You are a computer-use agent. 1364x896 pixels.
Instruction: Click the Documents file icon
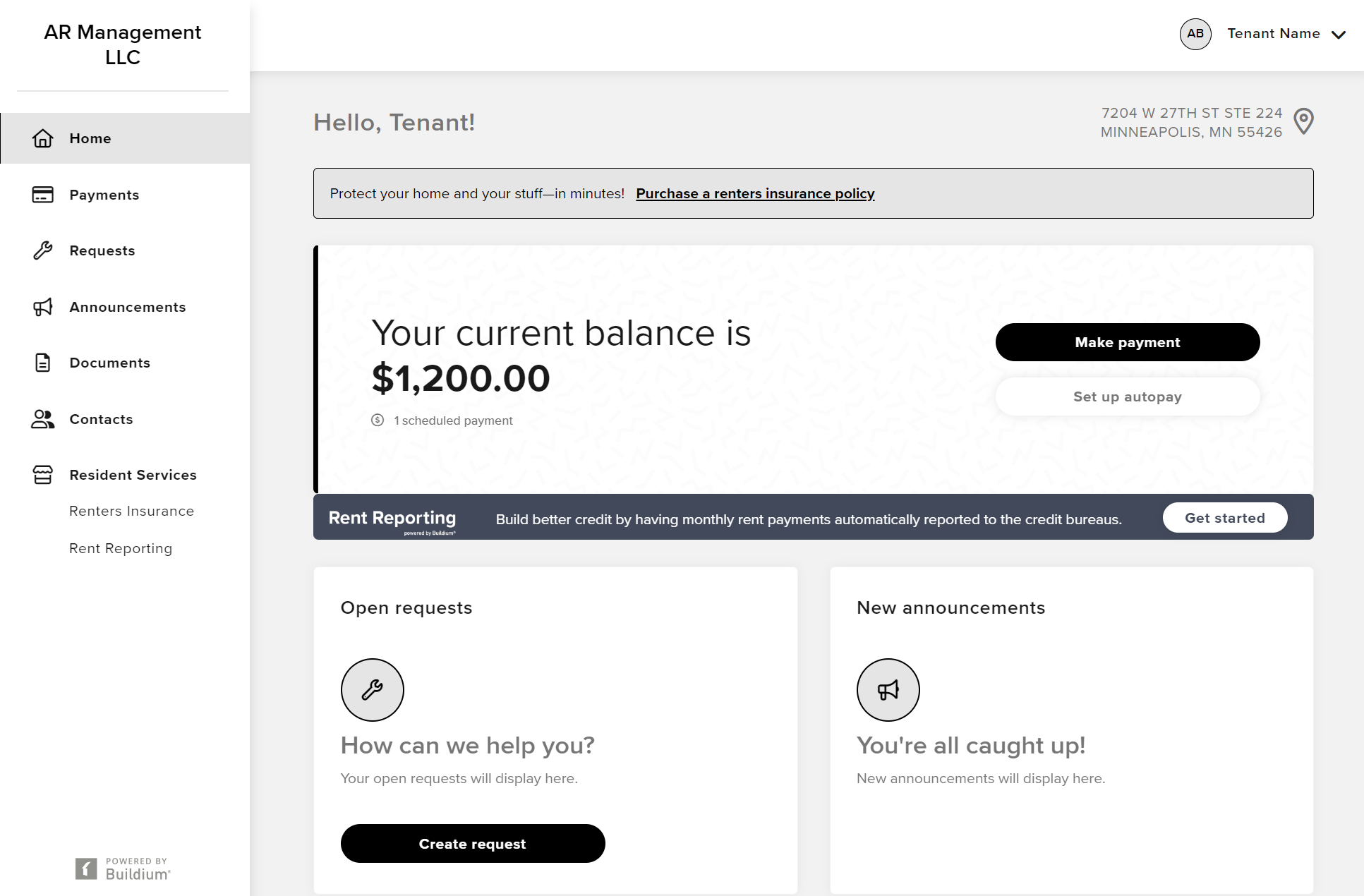[x=43, y=363]
